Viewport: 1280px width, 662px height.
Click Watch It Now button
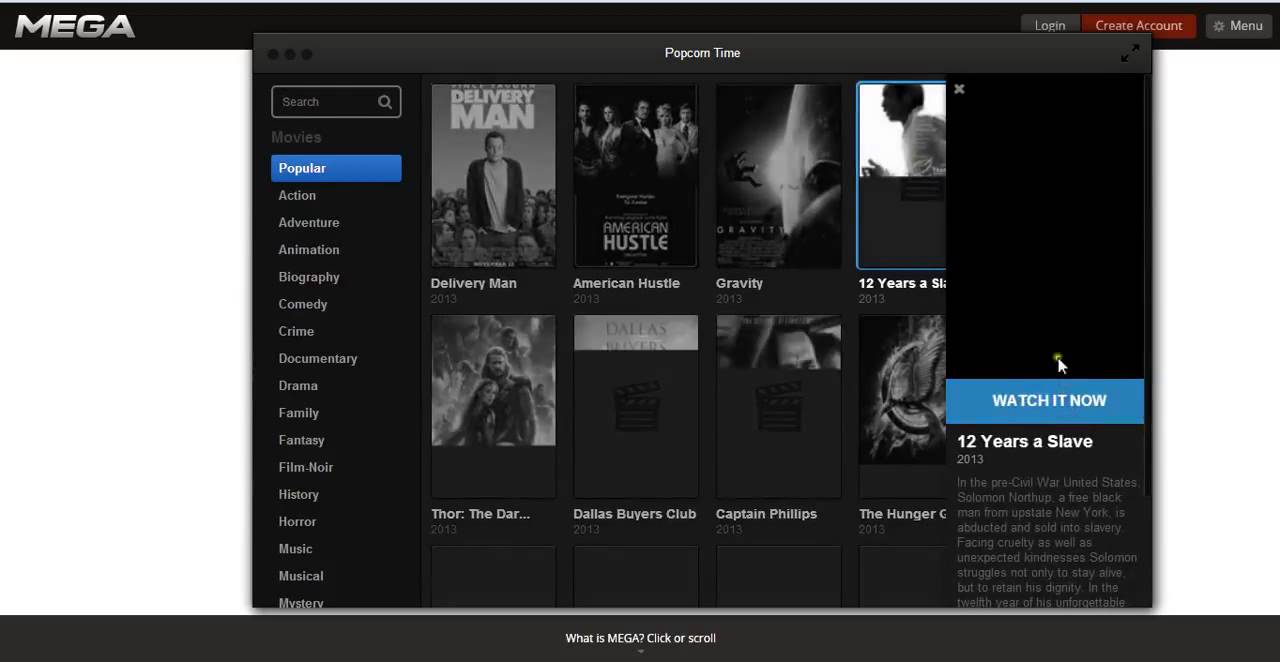[x=1045, y=401]
